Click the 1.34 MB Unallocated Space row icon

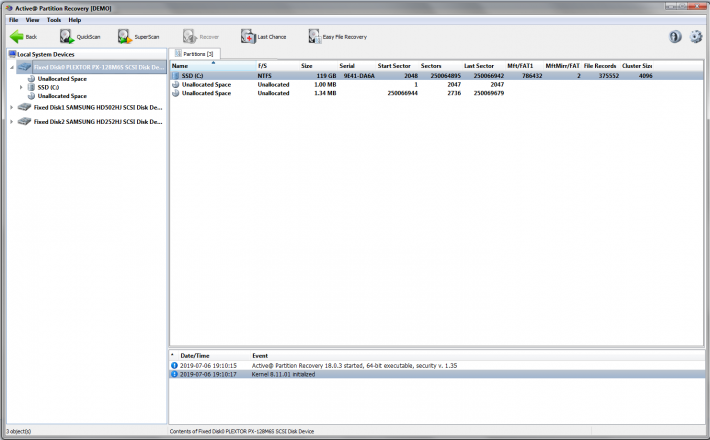[176, 93]
